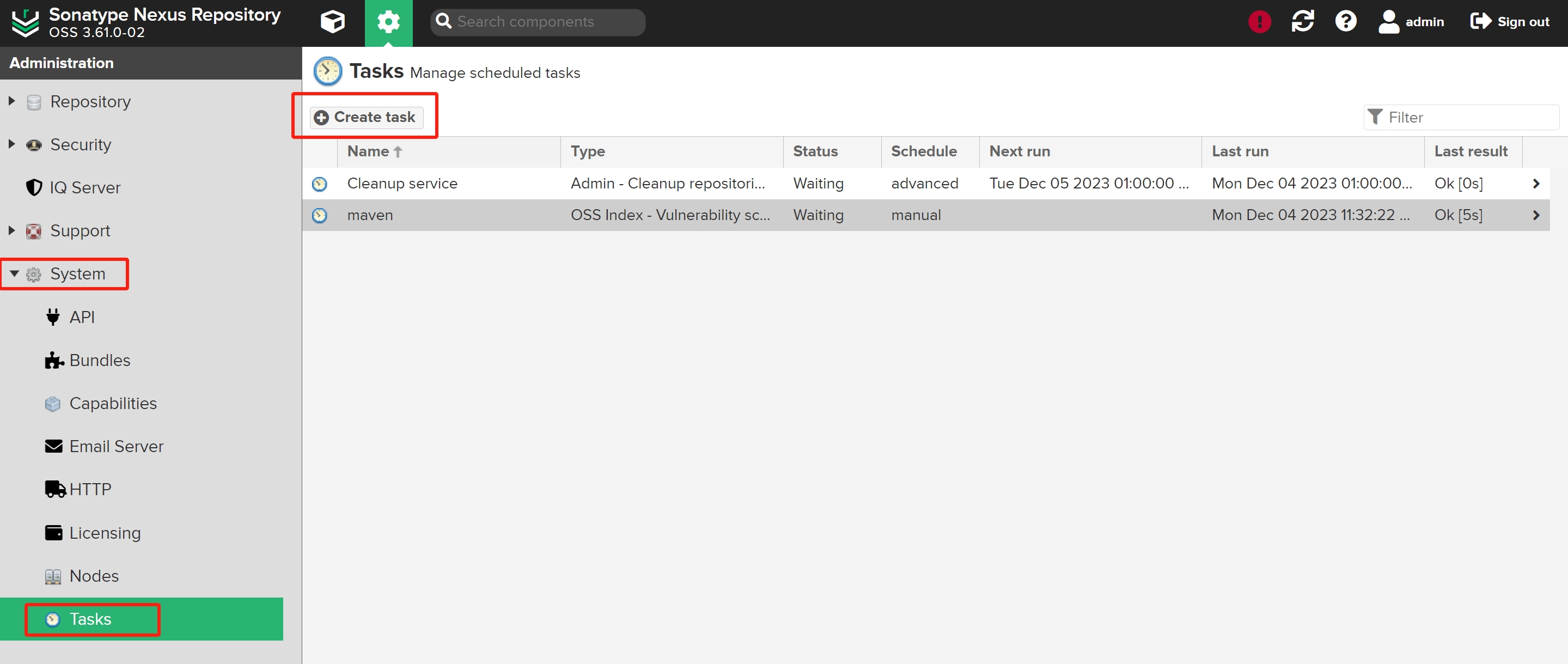The width and height of the screenshot is (1568, 664).
Task: Sort tasks by the Name column header
Action: click(369, 151)
